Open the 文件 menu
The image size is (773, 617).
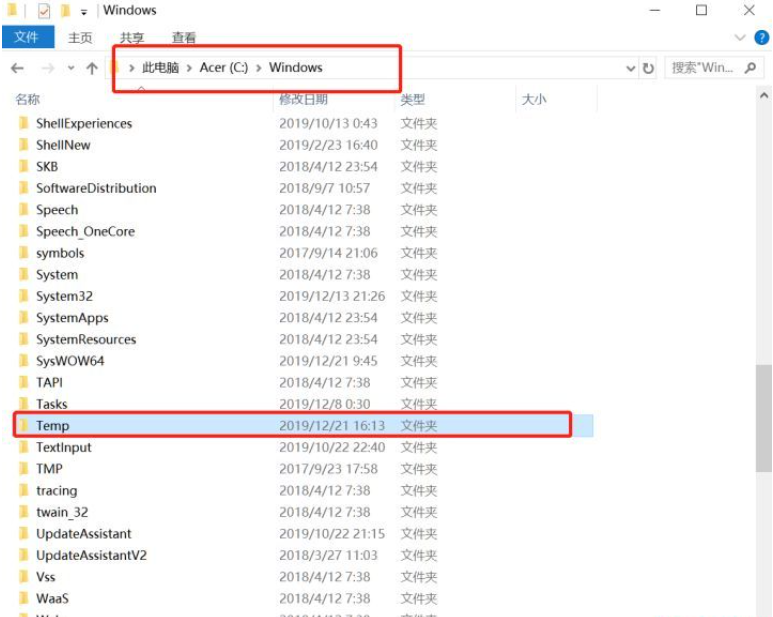pos(27,37)
